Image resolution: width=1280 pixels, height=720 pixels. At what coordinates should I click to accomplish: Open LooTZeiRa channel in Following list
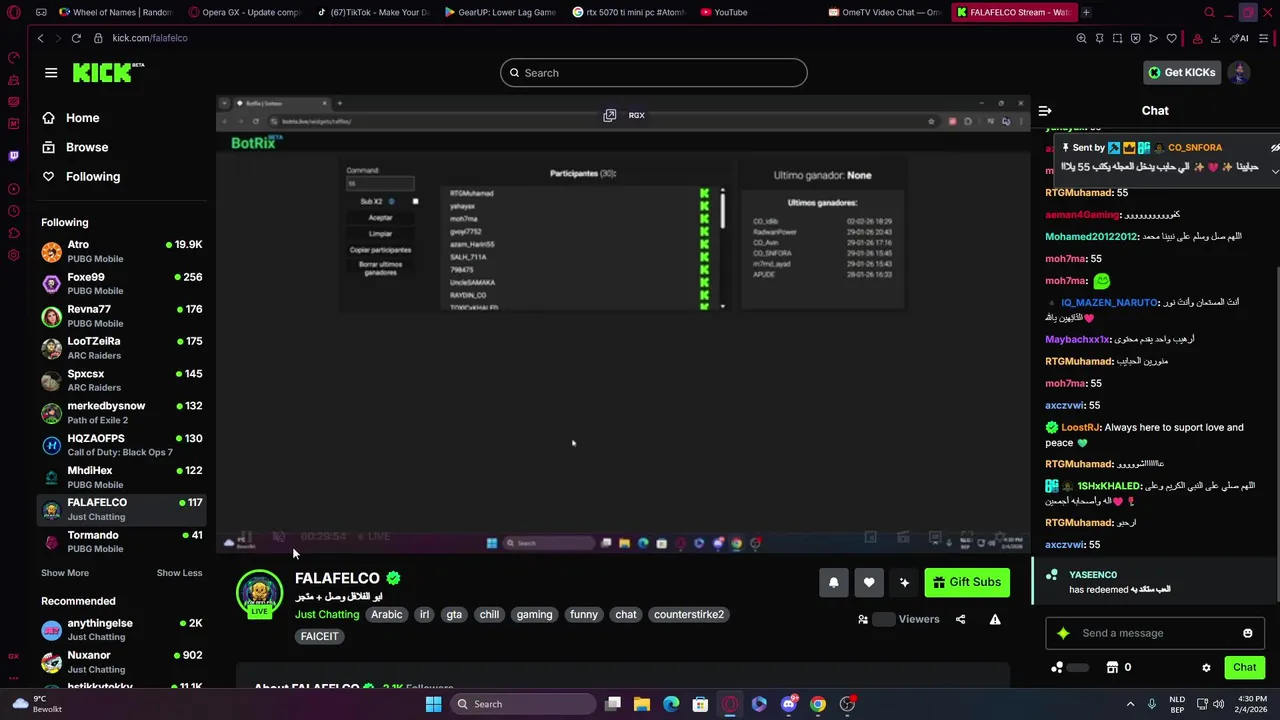pos(121,348)
